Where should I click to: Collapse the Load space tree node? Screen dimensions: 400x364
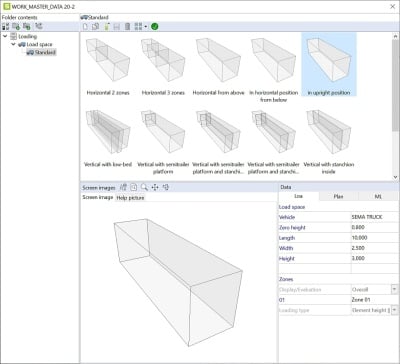tap(13, 44)
